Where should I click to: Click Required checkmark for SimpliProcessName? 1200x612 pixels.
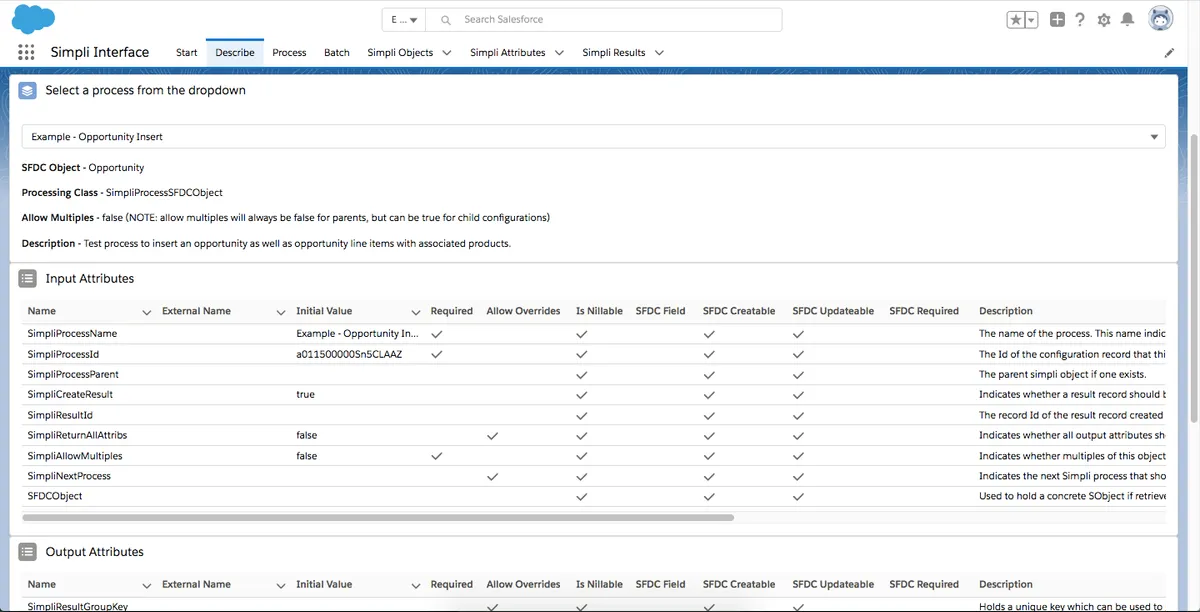pos(437,334)
